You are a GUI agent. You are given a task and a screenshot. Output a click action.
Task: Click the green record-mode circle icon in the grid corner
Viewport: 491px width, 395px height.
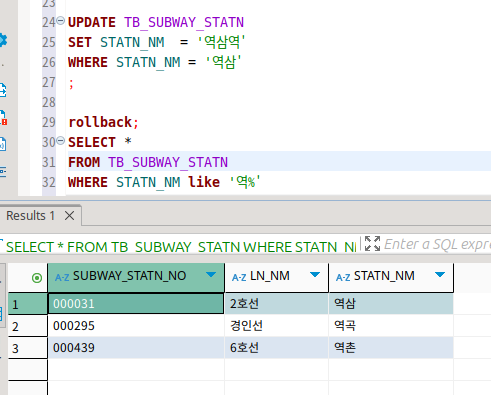click(x=37, y=278)
